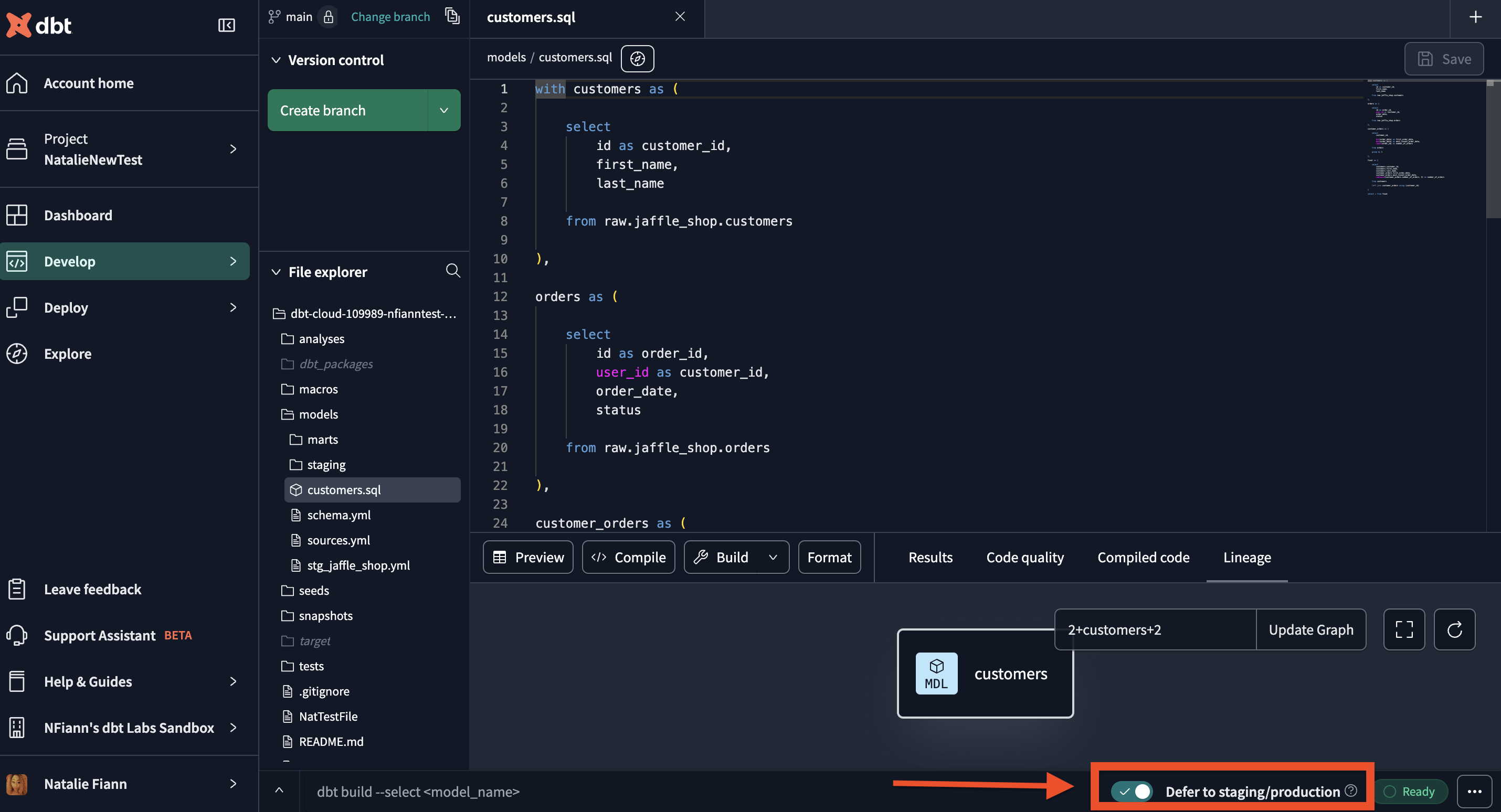This screenshot has width=1501, height=812.
Task: Expand the Deploy menu
Action: 233,307
